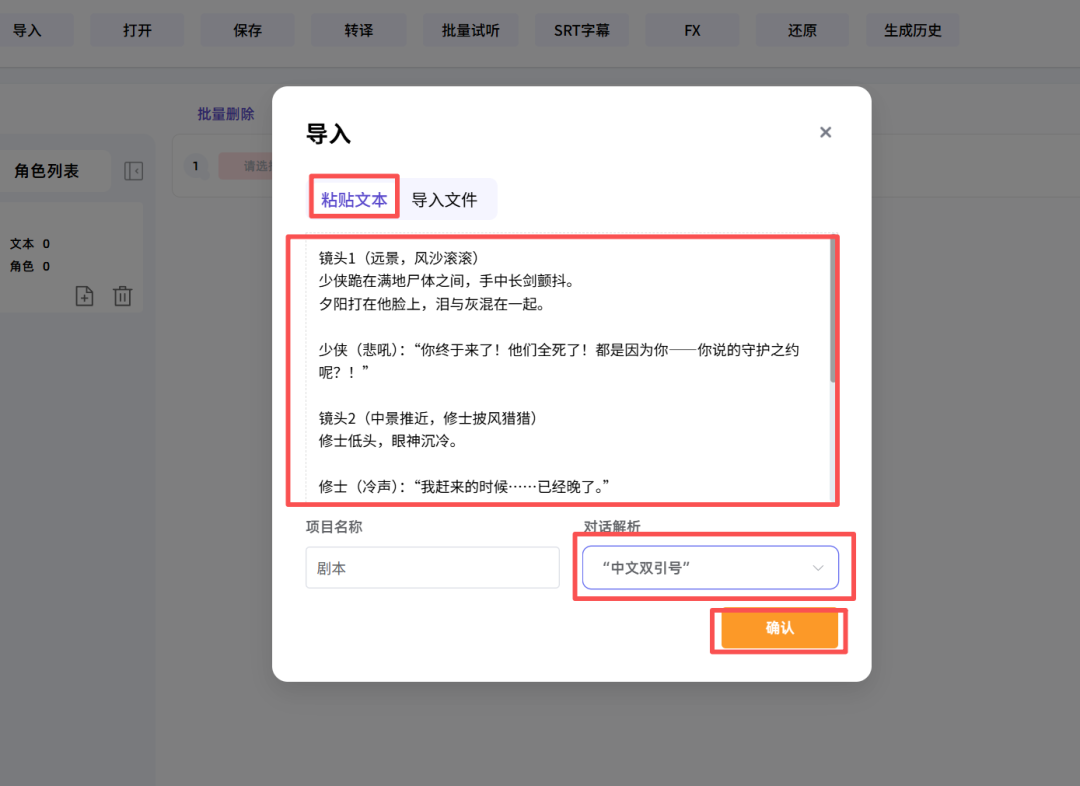Click the 项目名称 input showing 剧本
The width and height of the screenshot is (1080, 786).
pos(432,567)
